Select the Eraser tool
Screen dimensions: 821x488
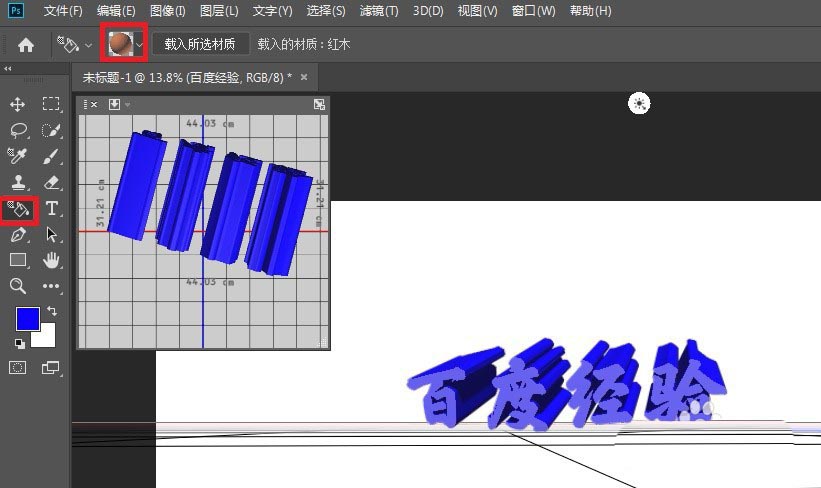click(x=51, y=182)
